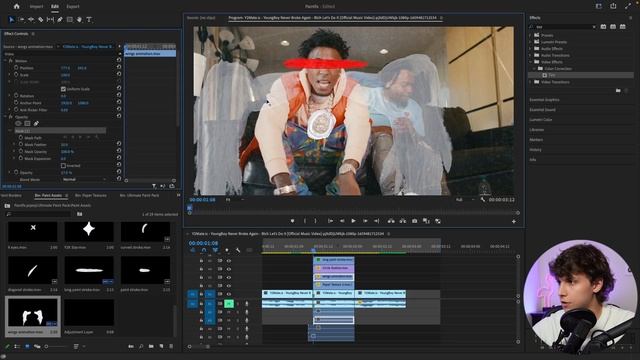
Task: Step back one frame in program monitor
Action: coord(342,221)
